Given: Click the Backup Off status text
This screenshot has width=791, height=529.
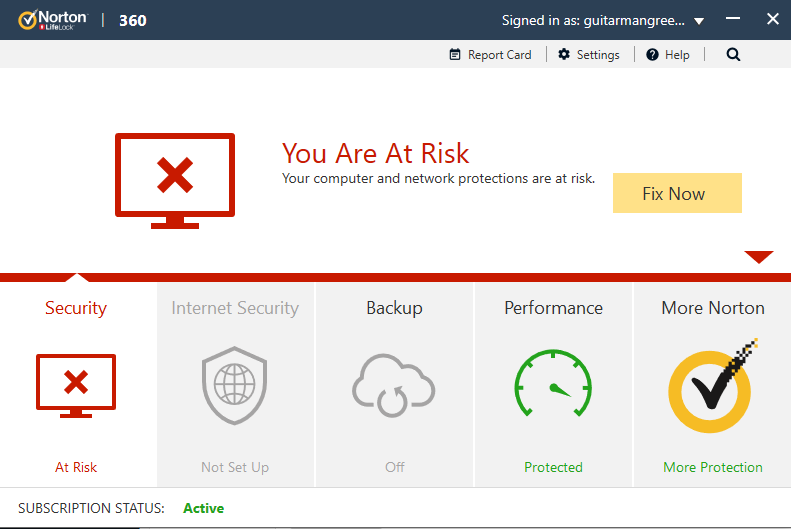Looking at the screenshot, I should click(394, 467).
